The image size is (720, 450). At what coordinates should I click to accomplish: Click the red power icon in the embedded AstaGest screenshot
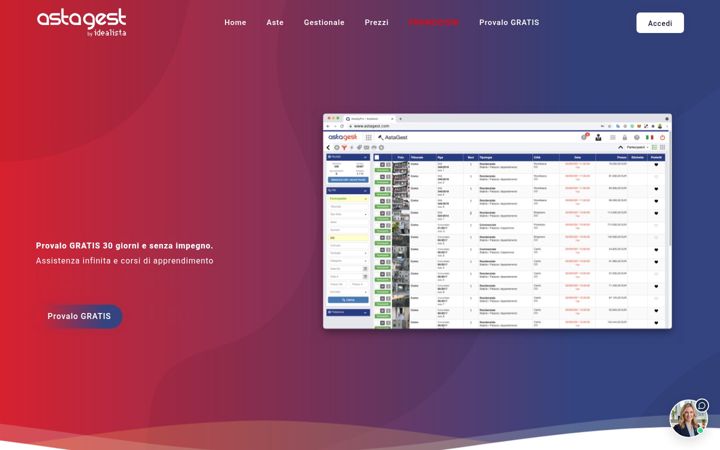pyautogui.click(x=662, y=137)
